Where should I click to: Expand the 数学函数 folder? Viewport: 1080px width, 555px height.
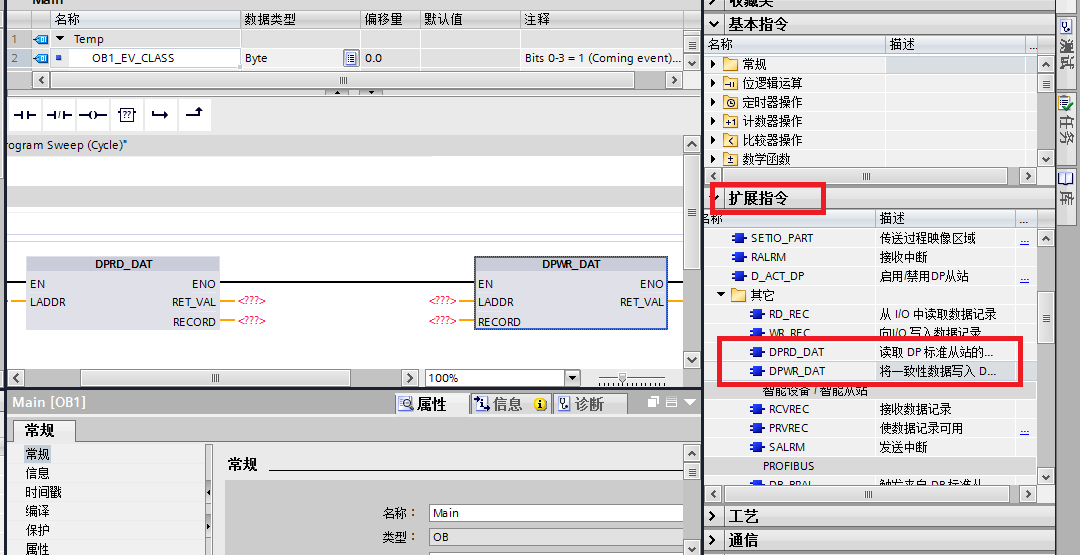pyautogui.click(x=714, y=159)
